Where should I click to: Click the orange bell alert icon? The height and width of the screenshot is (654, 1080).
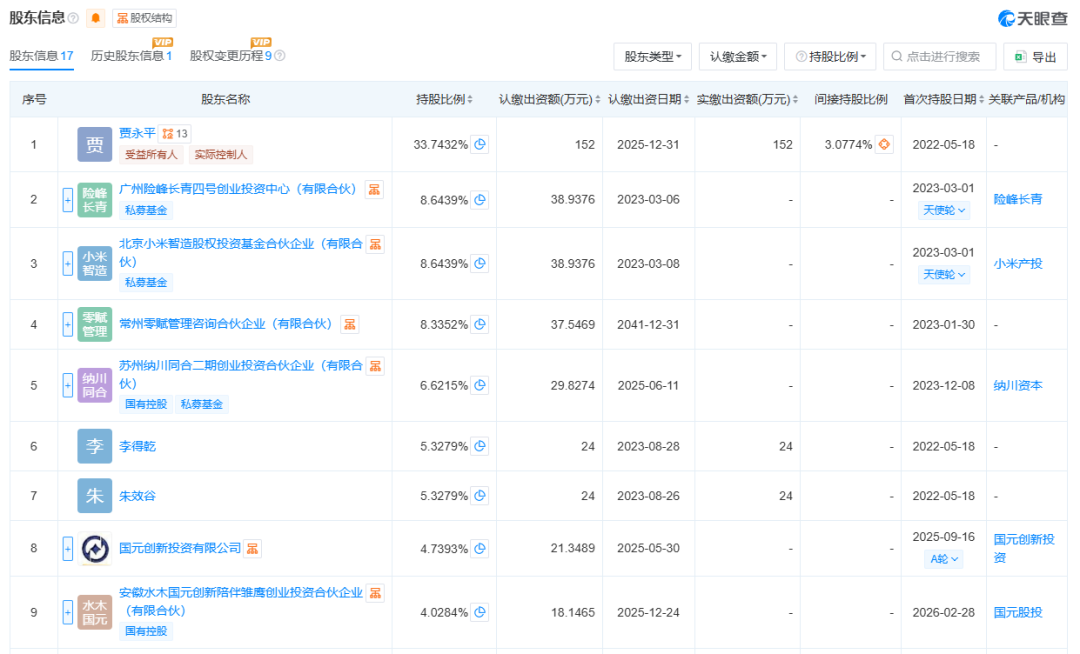96,18
